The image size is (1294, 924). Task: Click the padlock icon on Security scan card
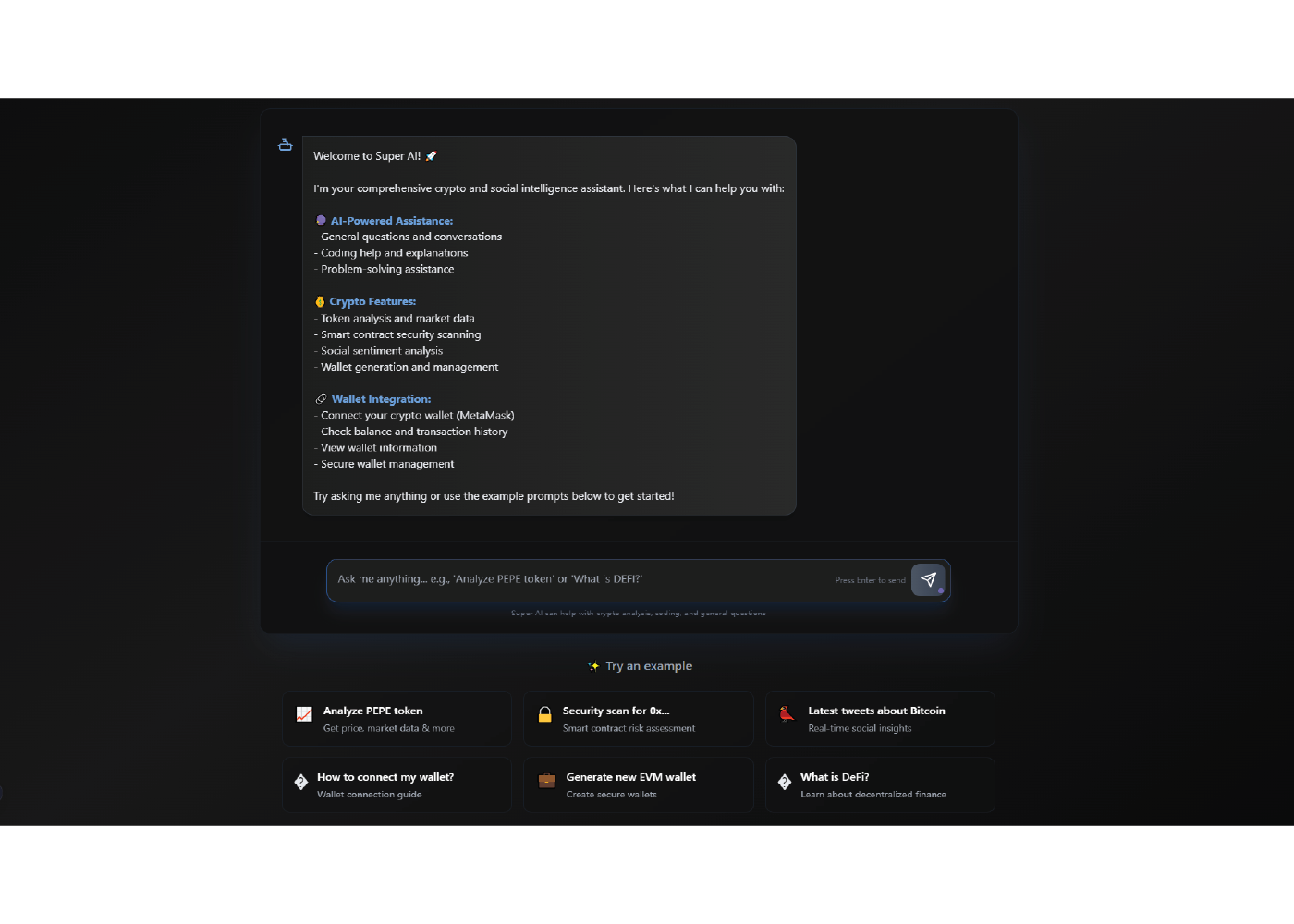click(x=545, y=714)
